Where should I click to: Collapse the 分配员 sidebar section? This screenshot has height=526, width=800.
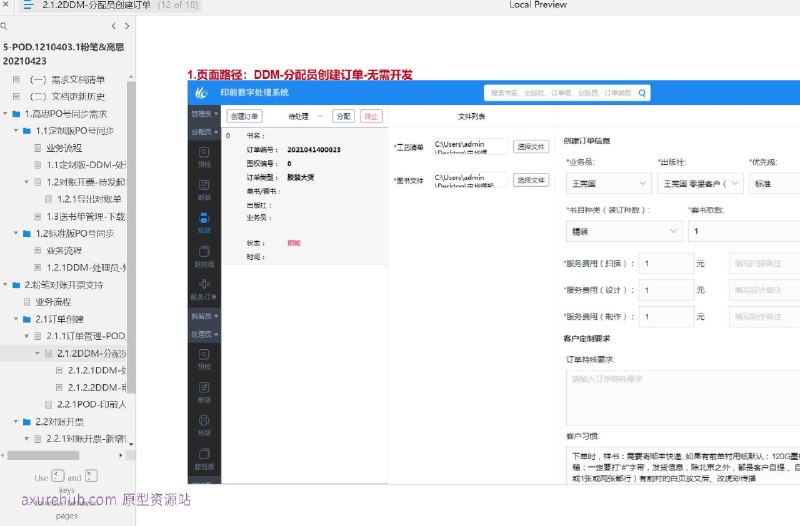click(x=205, y=132)
